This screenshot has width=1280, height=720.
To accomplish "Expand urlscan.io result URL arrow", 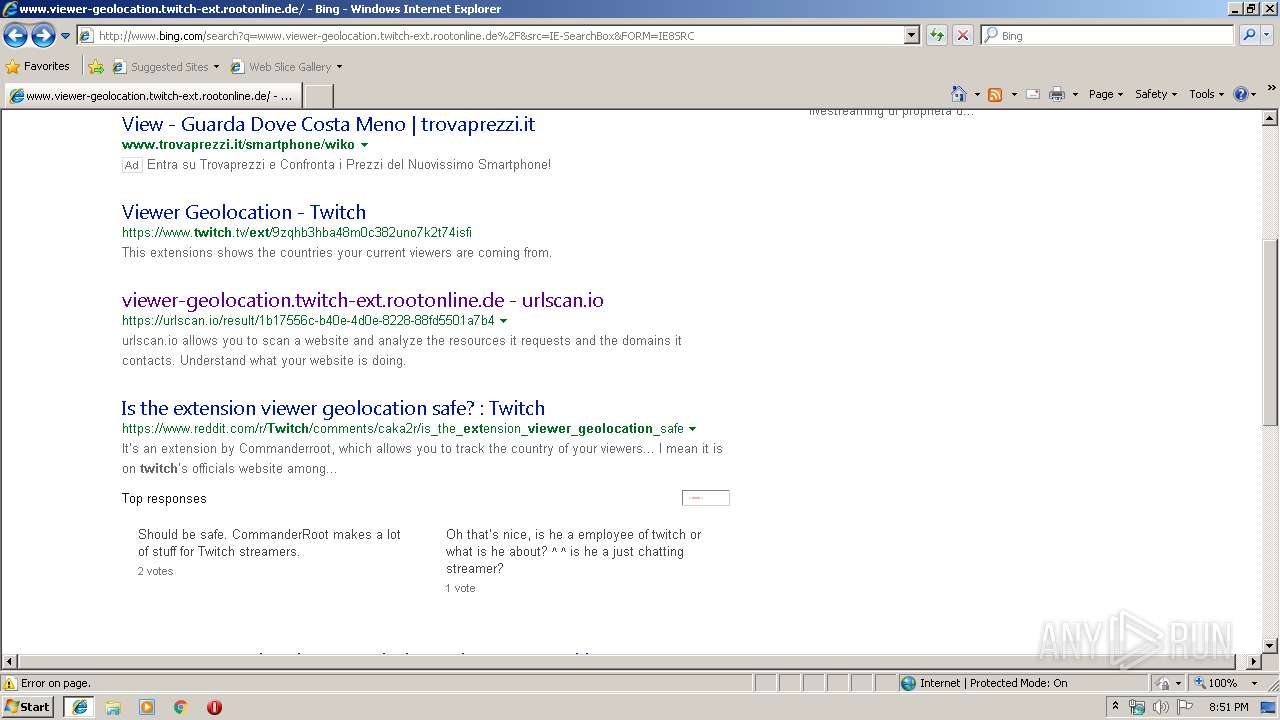I will pyautogui.click(x=503, y=321).
